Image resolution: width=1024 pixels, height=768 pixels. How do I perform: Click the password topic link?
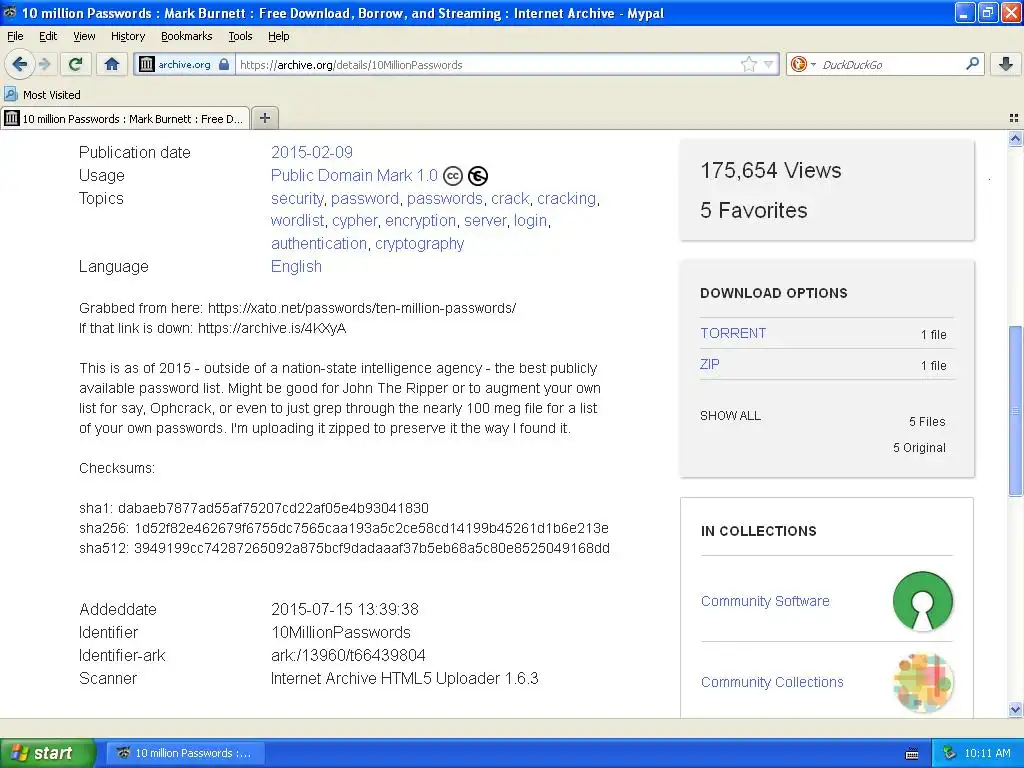[x=364, y=198]
